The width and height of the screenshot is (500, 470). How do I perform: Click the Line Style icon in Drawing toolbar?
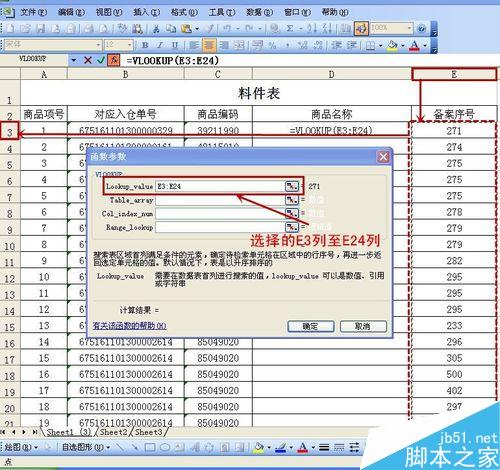tap(324, 447)
